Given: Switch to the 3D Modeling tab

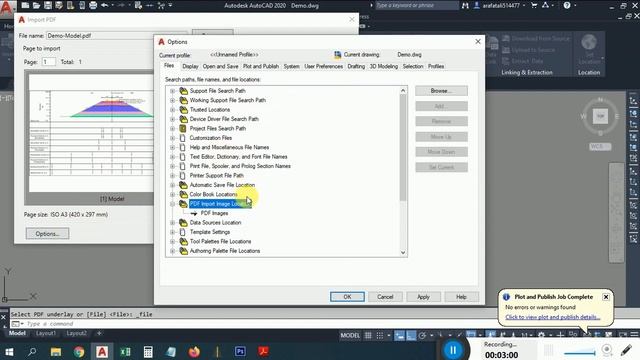Looking at the screenshot, I should (x=383, y=66).
